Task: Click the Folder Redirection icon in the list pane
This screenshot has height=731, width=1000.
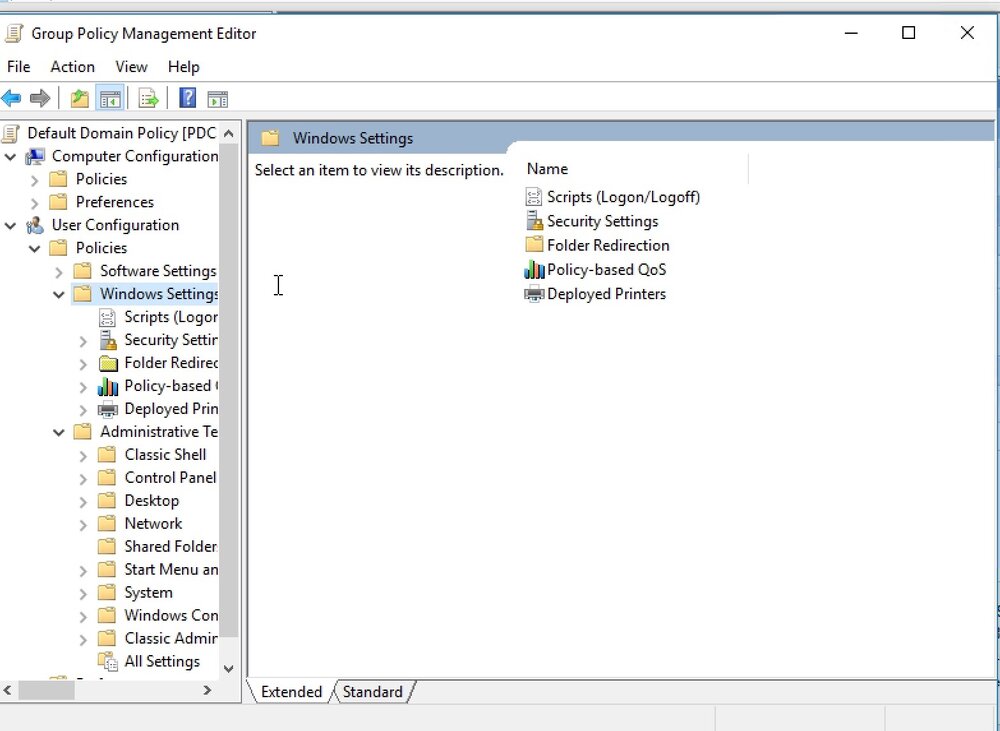Action: click(x=534, y=245)
